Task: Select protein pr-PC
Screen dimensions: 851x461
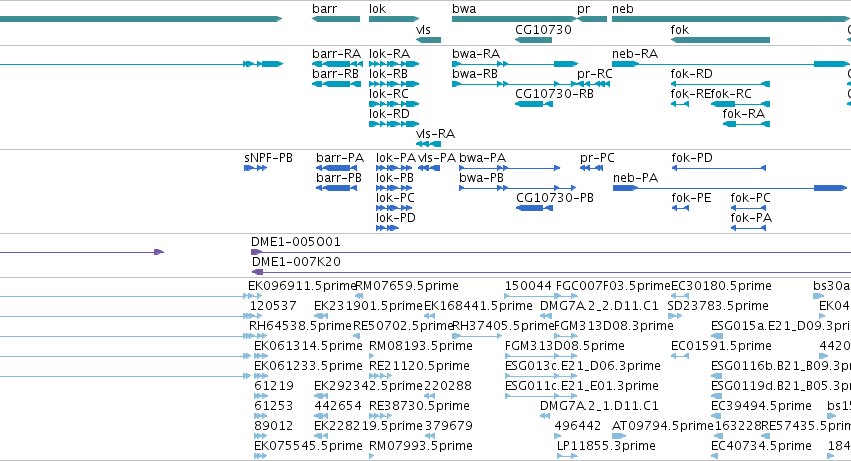Action: tap(597, 158)
